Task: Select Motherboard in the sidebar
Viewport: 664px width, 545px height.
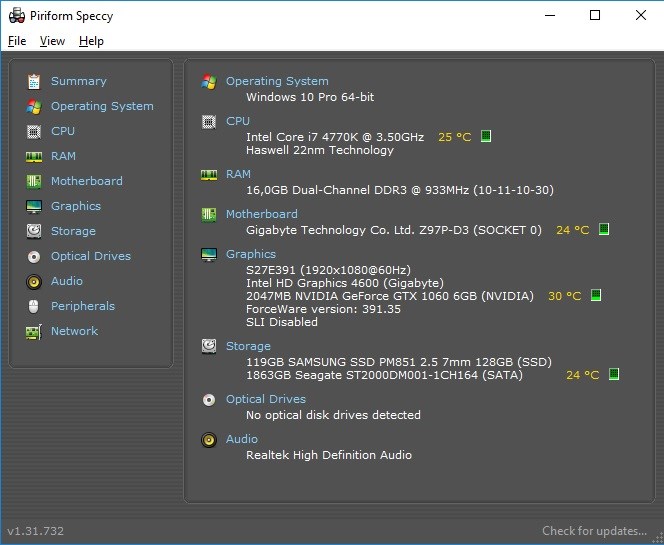Action: click(87, 181)
